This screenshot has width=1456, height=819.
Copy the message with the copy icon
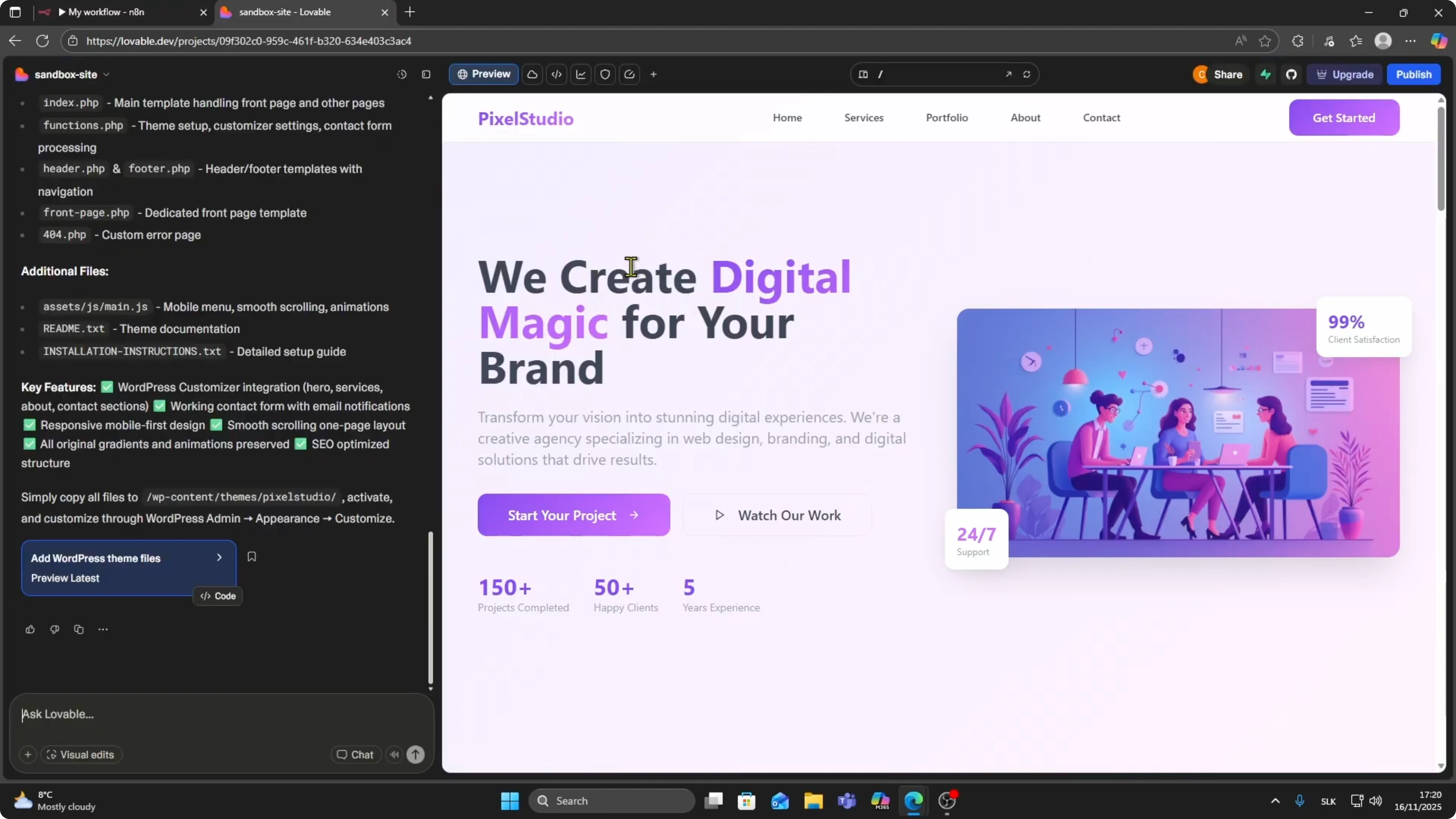79,629
